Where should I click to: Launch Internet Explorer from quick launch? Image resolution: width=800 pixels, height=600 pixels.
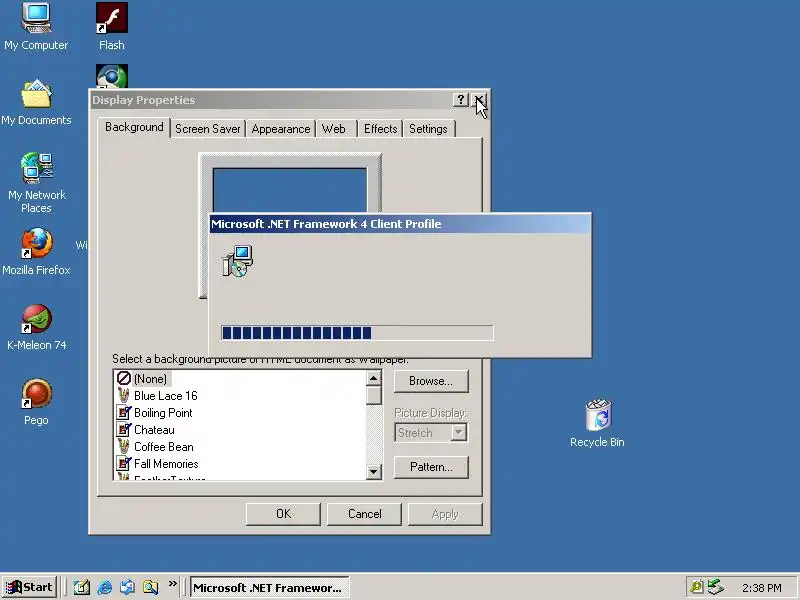coord(105,587)
